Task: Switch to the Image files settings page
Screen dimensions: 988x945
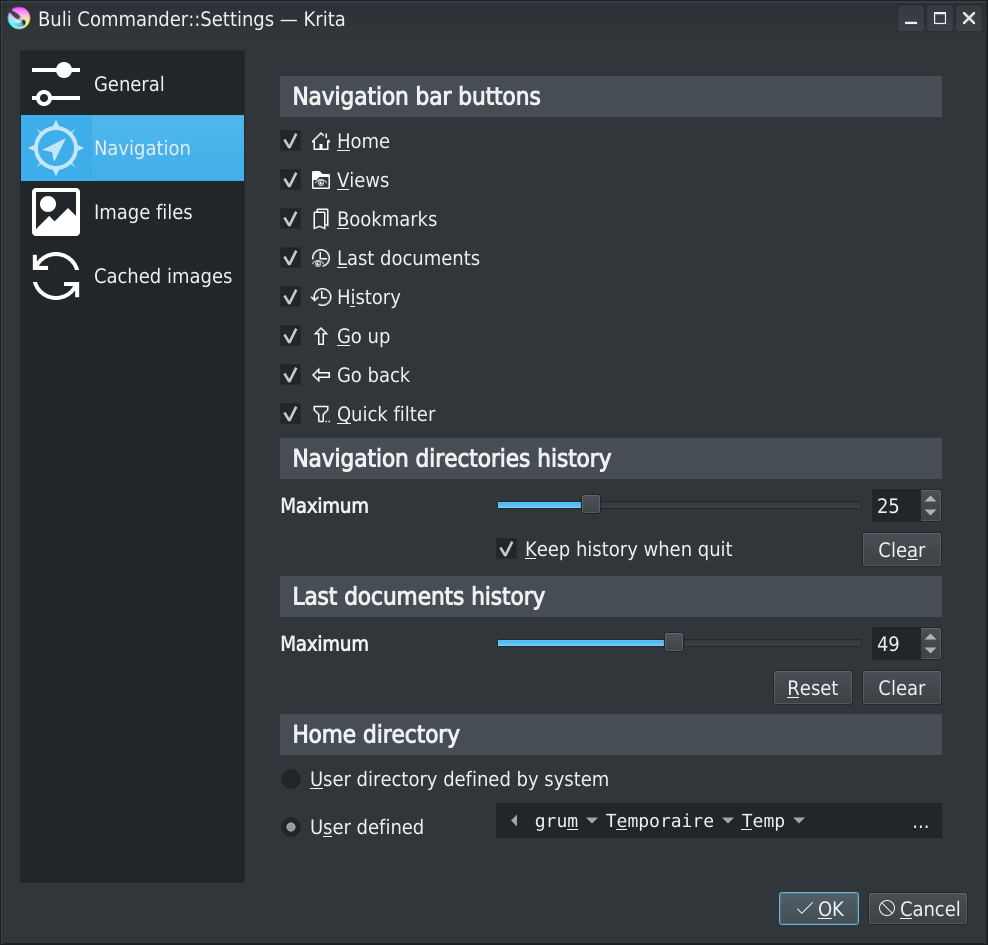Action: coord(143,212)
